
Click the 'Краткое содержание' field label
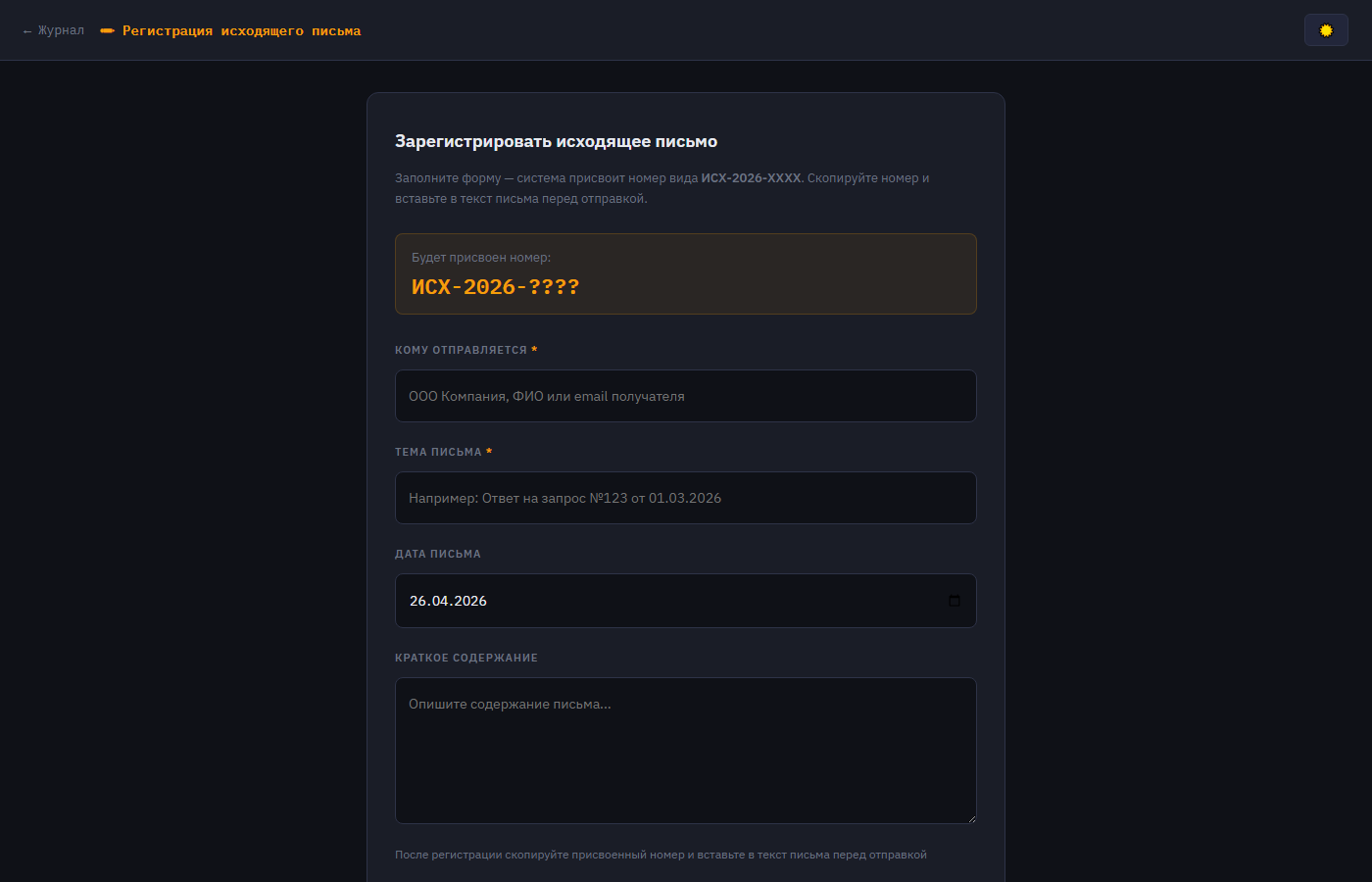[466, 658]
